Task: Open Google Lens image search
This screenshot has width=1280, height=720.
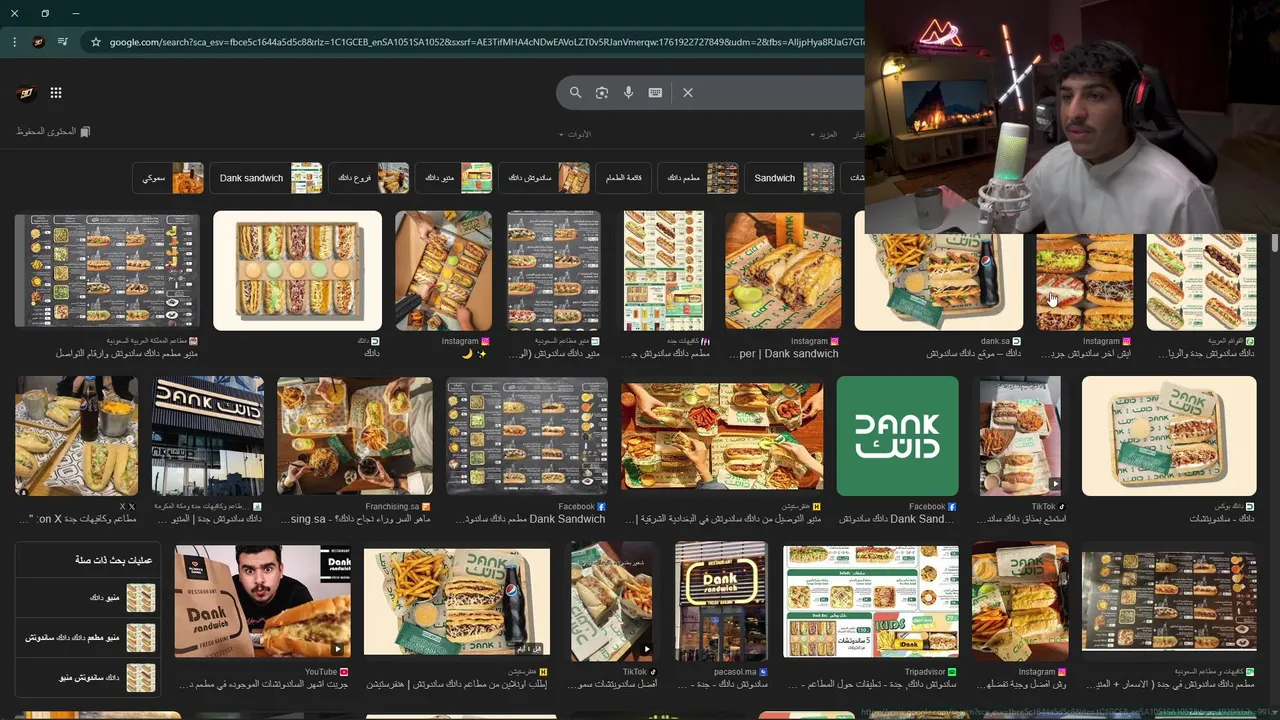Action: (602, 92)
